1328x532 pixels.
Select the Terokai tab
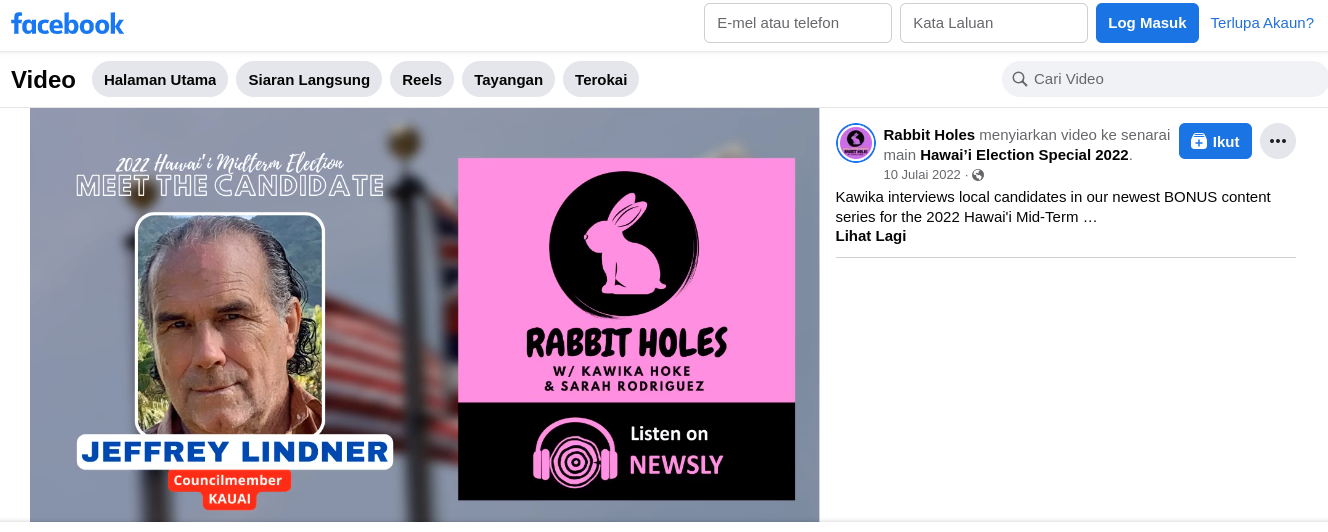tap(601, 79)
